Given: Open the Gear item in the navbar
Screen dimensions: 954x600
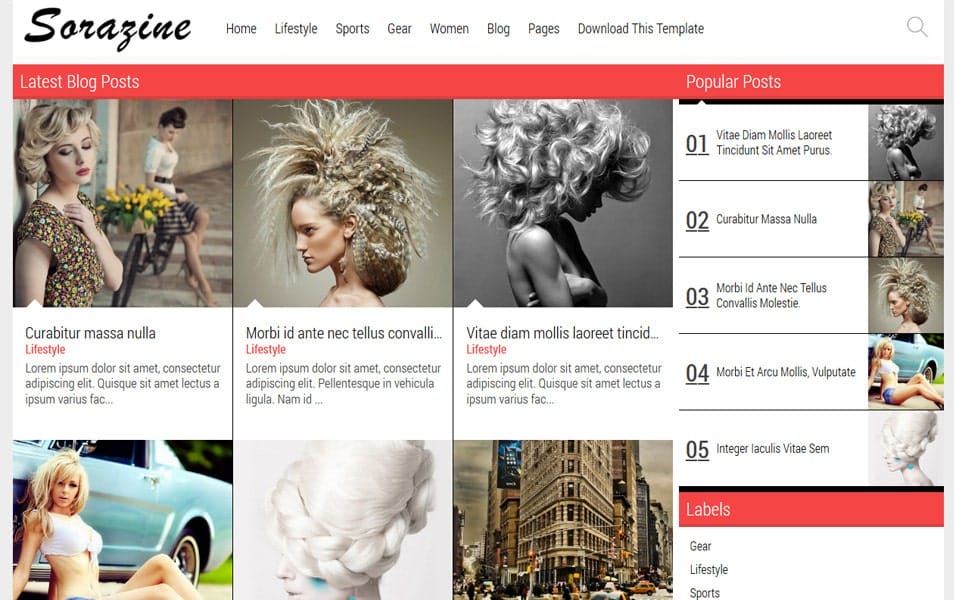Looking at the screenshot, I should pyautogui.click(x=399, y=29).
